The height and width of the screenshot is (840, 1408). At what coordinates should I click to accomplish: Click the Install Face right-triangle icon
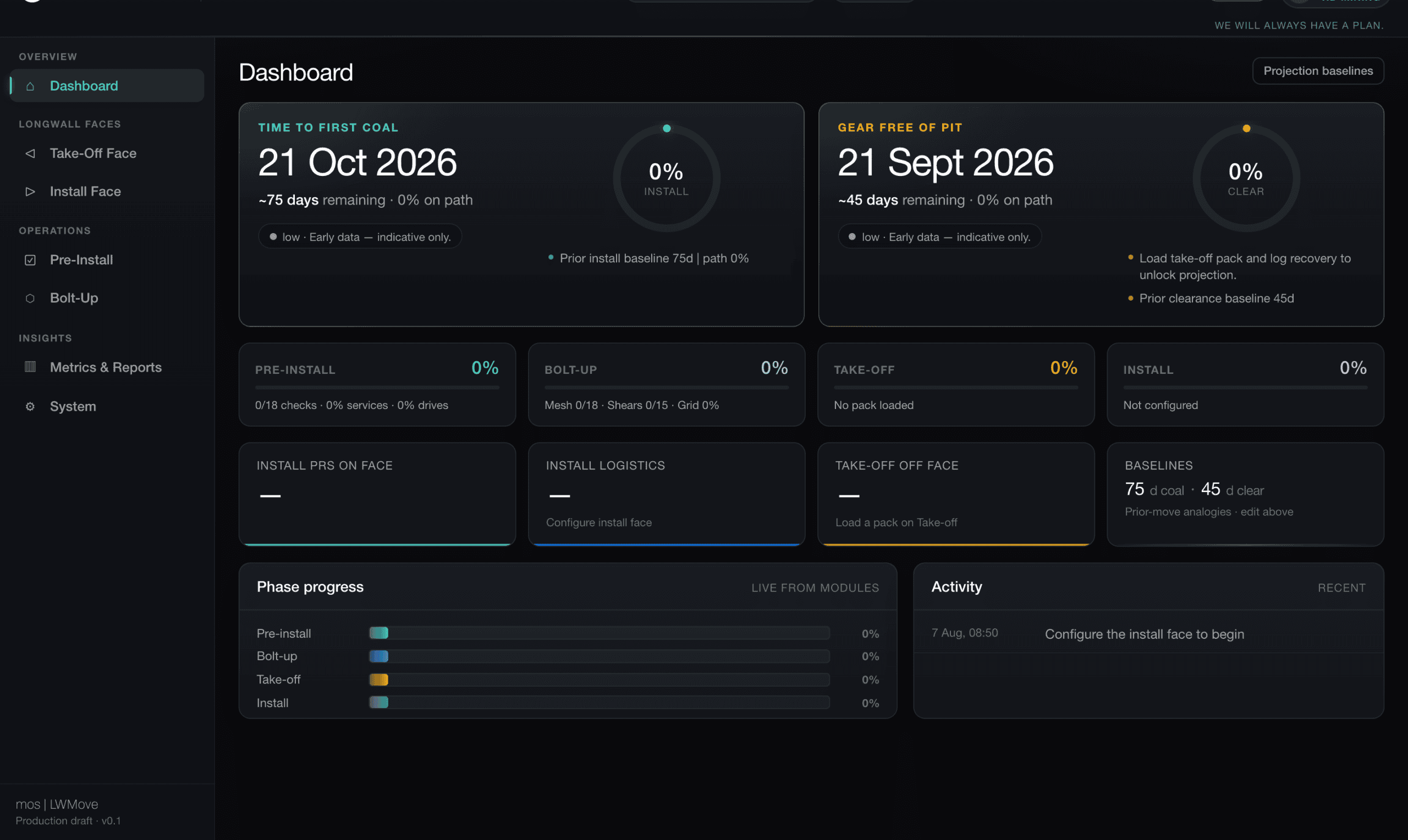click(x=30, y=191)
